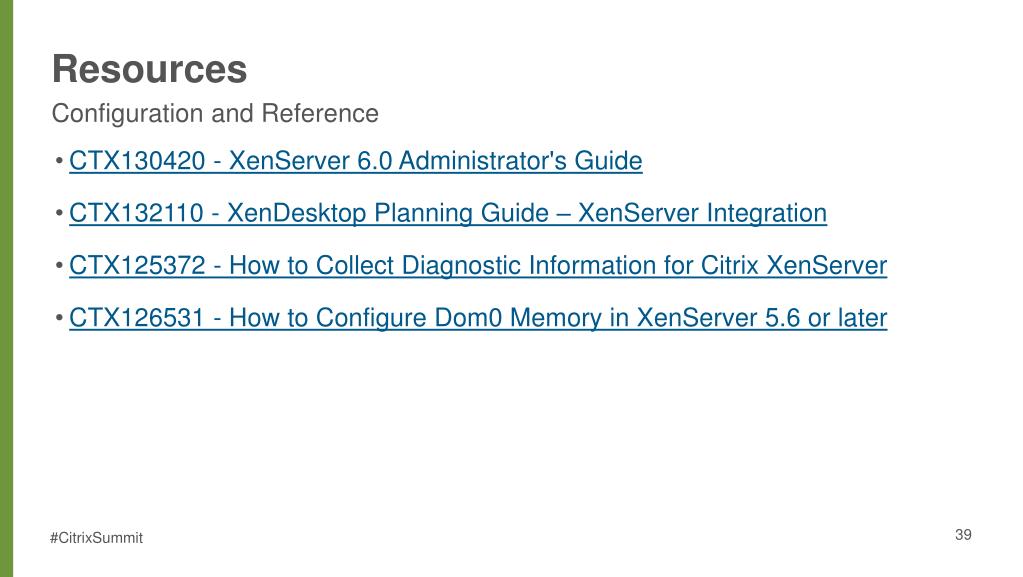The width and height of the screenshot is (1023, 577).
Task: Click the 'CTX125372' article number text
Action: pyautogui.click(x=137, y=266)
